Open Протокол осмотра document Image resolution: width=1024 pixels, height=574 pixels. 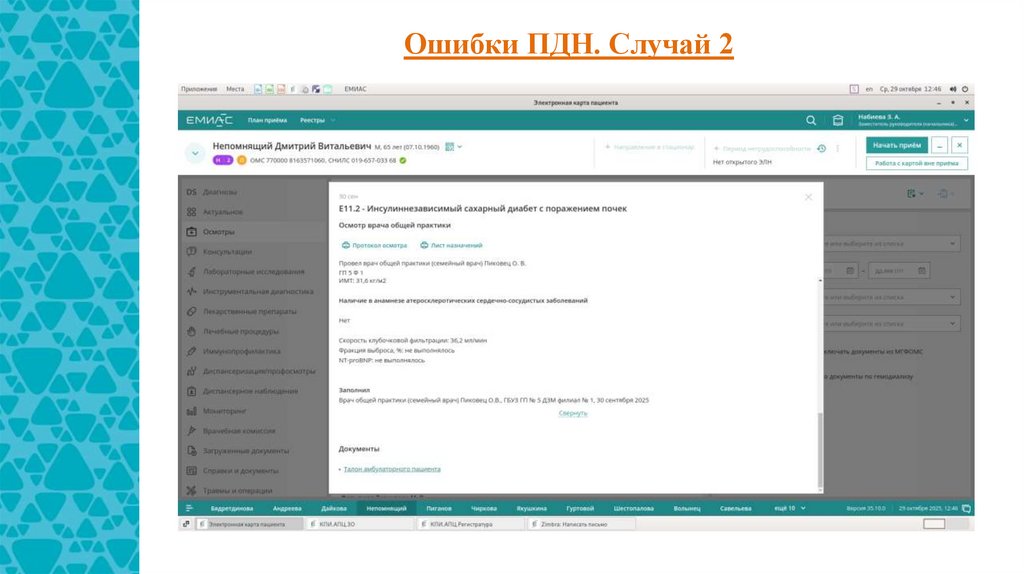(374, 246)
